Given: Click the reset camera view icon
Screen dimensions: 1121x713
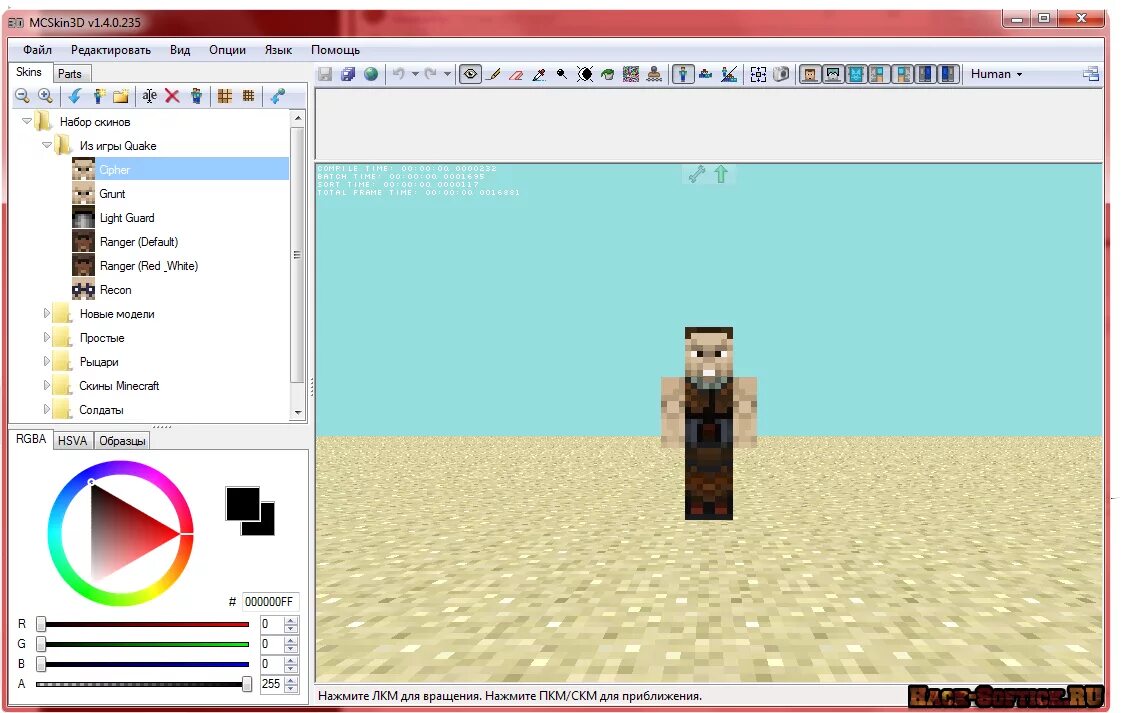Looking at the screenshot, I should [x=758, y=74].
